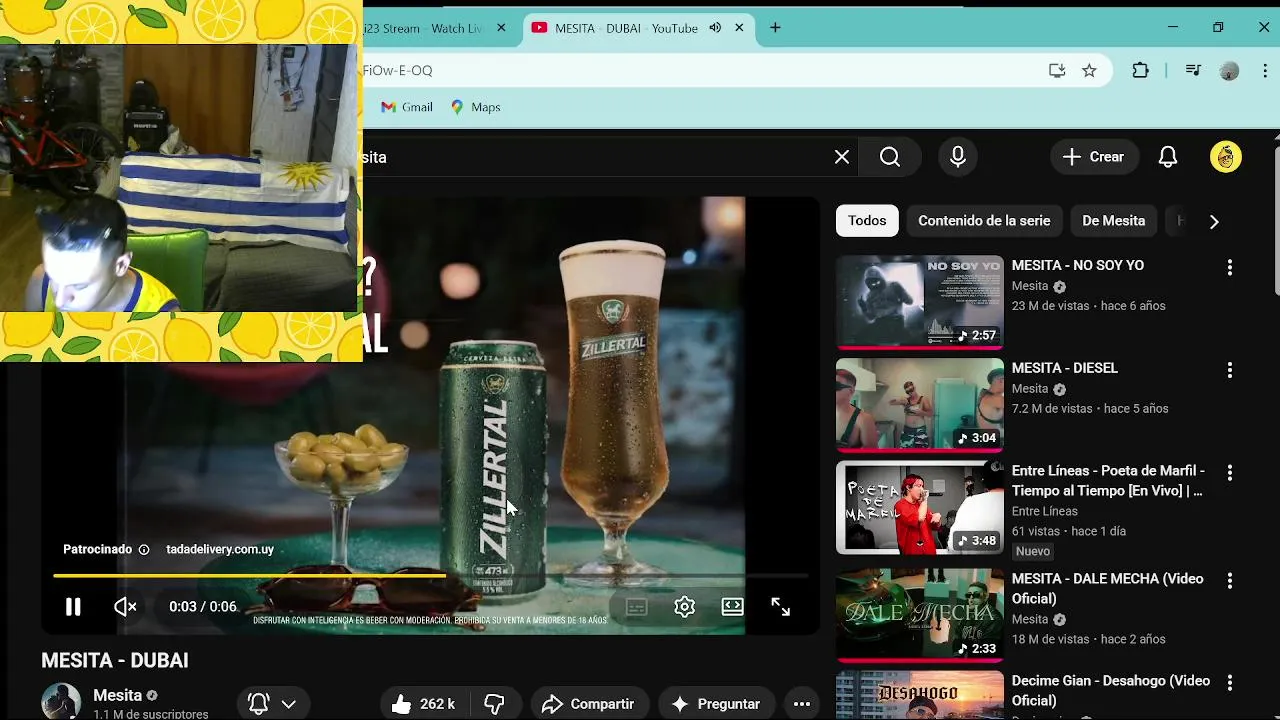Select the Todos filter chip
Image resolution: width=1280 pixels, height=720 pixels.
pos(867,221)
